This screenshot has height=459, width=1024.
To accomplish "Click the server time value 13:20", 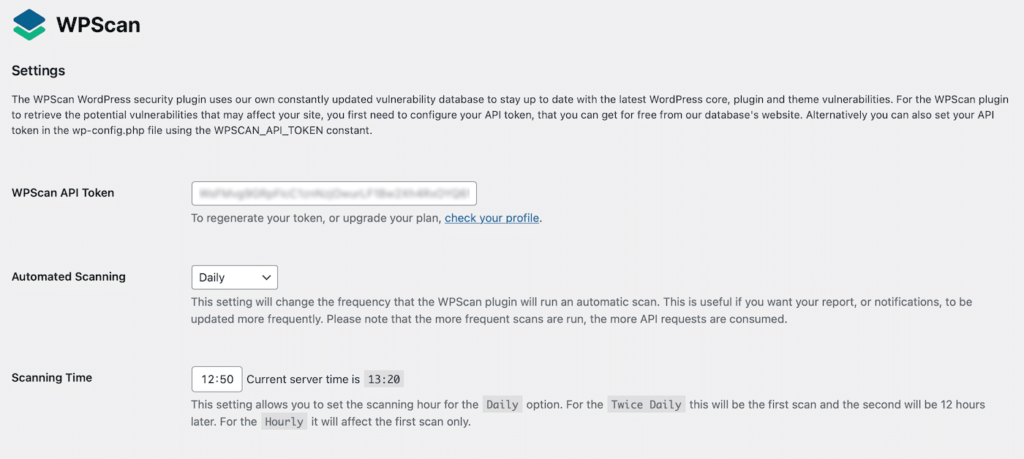I will [x=384, y=379].
